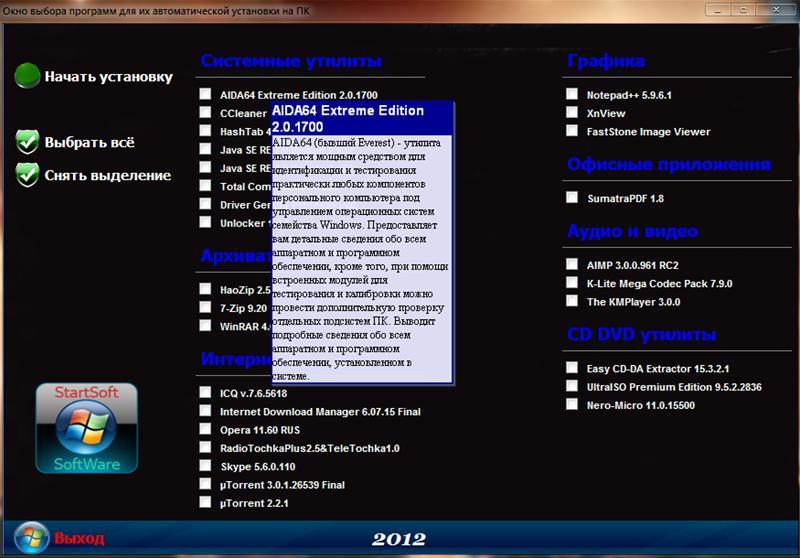Enable the Nero-Micro 11.0.15500 checkbox
Viewport: 800px width, 558px height.
tap(572, 404)
